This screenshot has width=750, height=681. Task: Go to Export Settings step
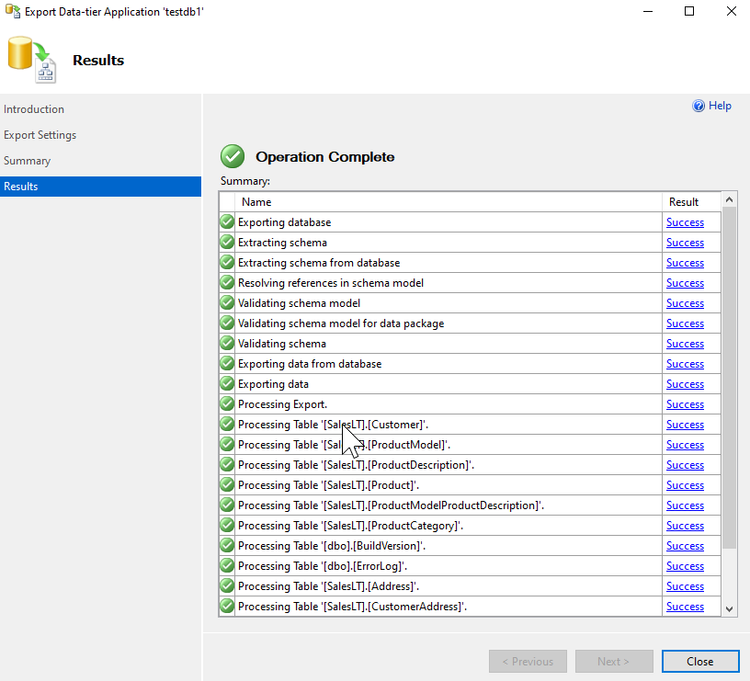click(40, 135)
